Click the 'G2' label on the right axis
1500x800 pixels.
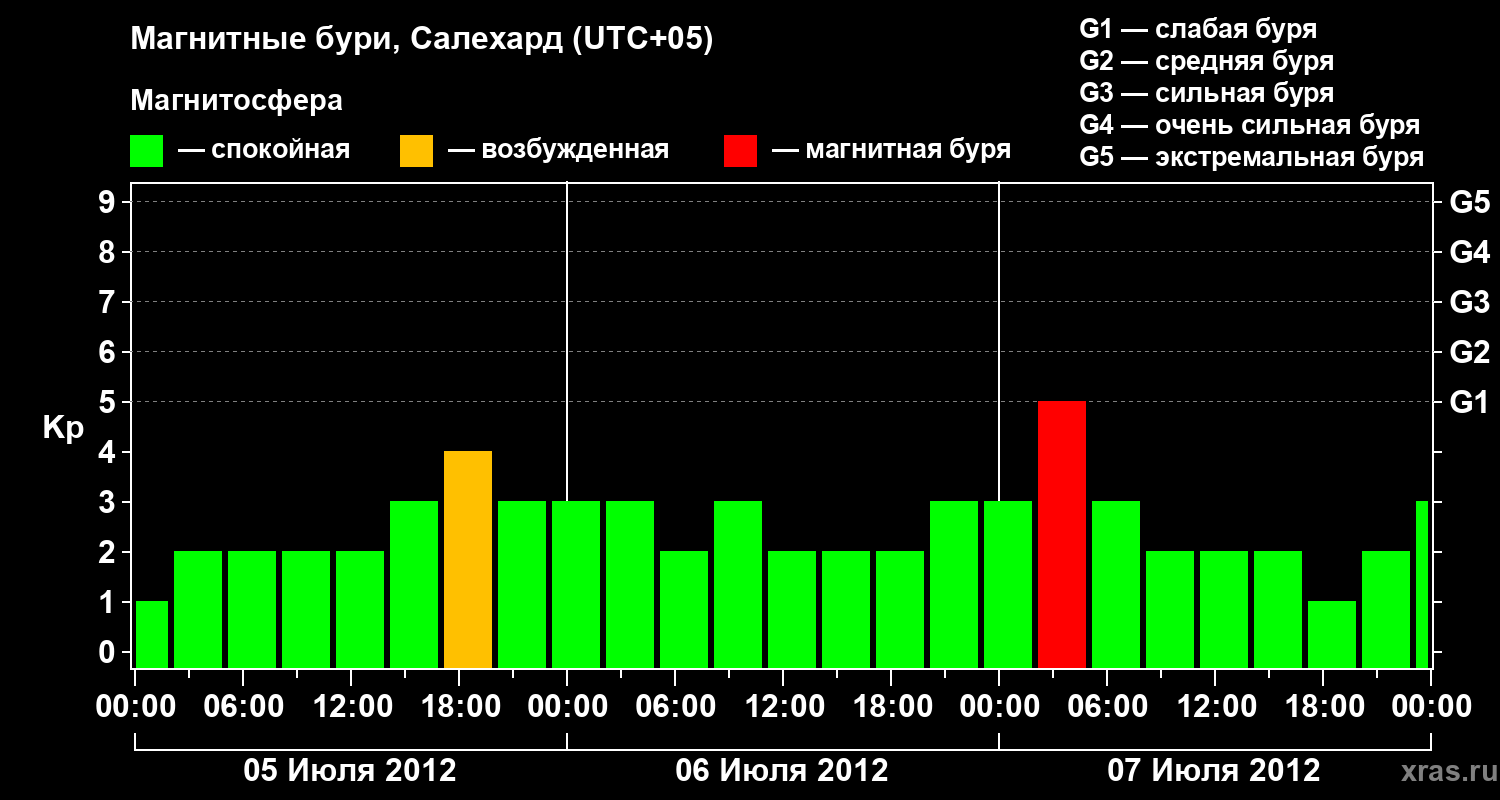click(1469, 352)
